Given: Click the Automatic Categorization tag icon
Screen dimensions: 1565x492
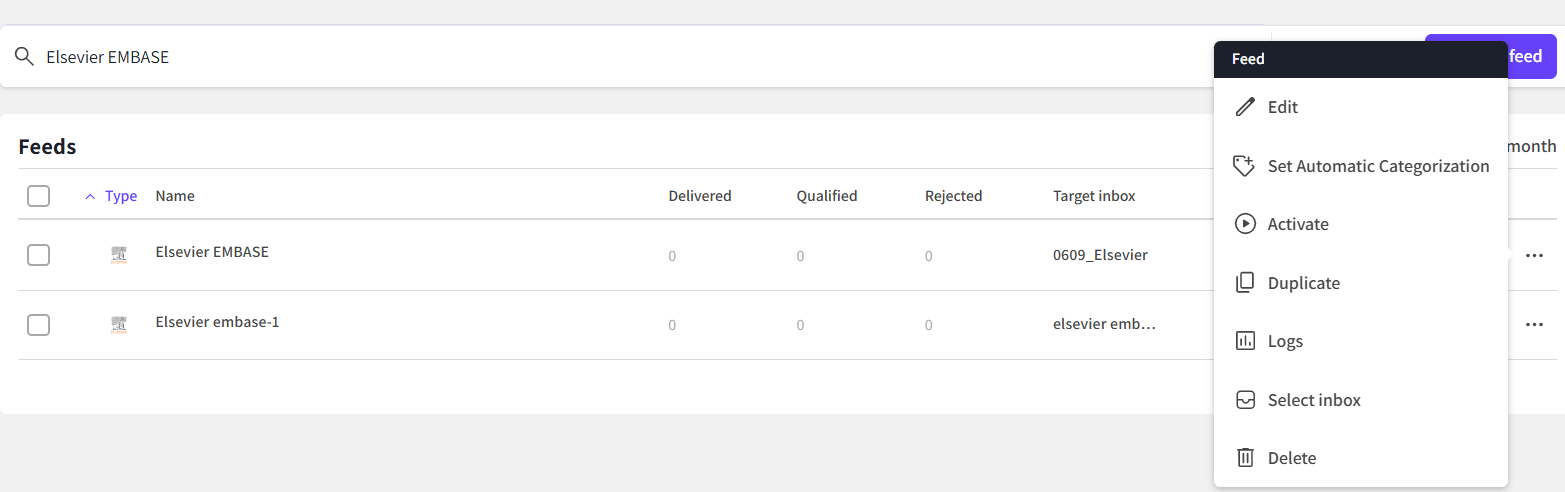Looking at the screenshot, I should (x=1245, y=166).
